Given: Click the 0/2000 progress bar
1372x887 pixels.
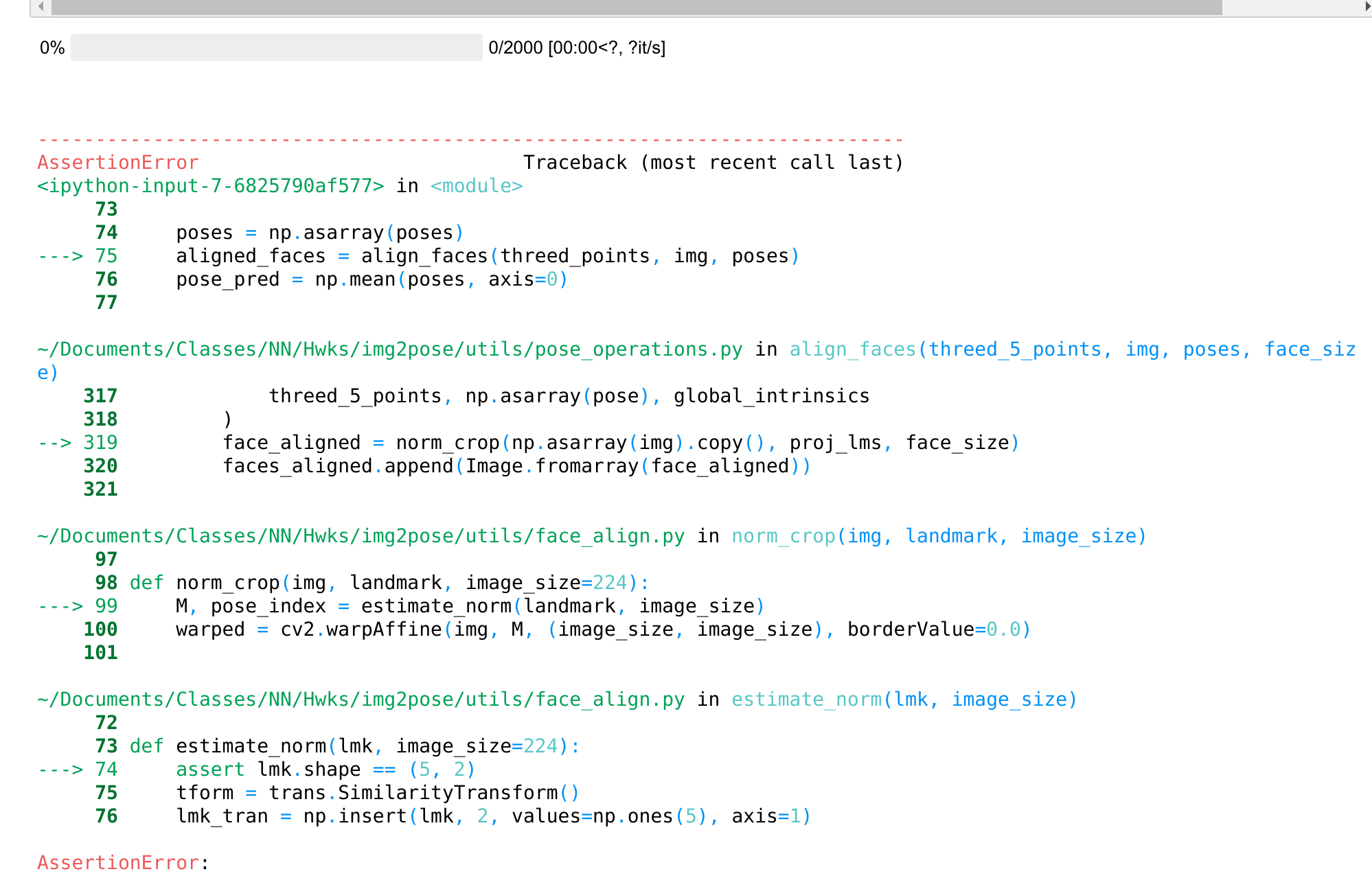Looking at the screenshot, I should (x=276, y=47).
